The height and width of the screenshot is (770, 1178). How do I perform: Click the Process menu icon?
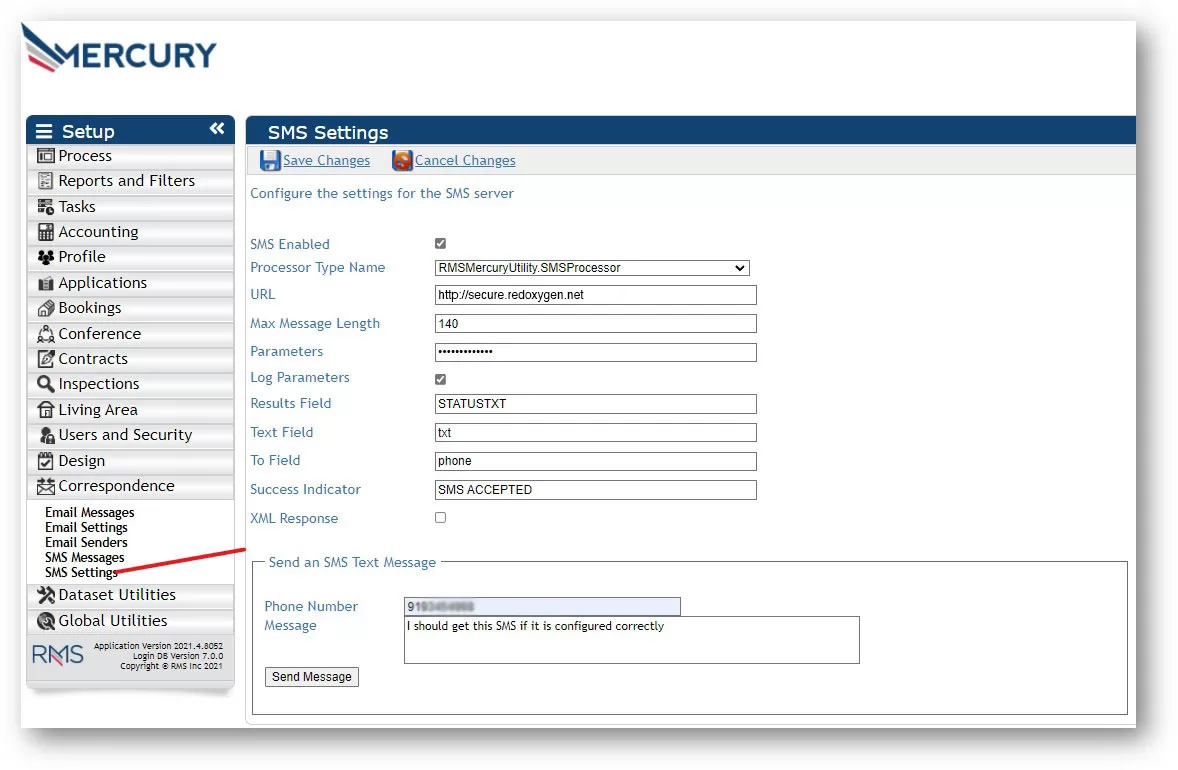coord(46,156)
